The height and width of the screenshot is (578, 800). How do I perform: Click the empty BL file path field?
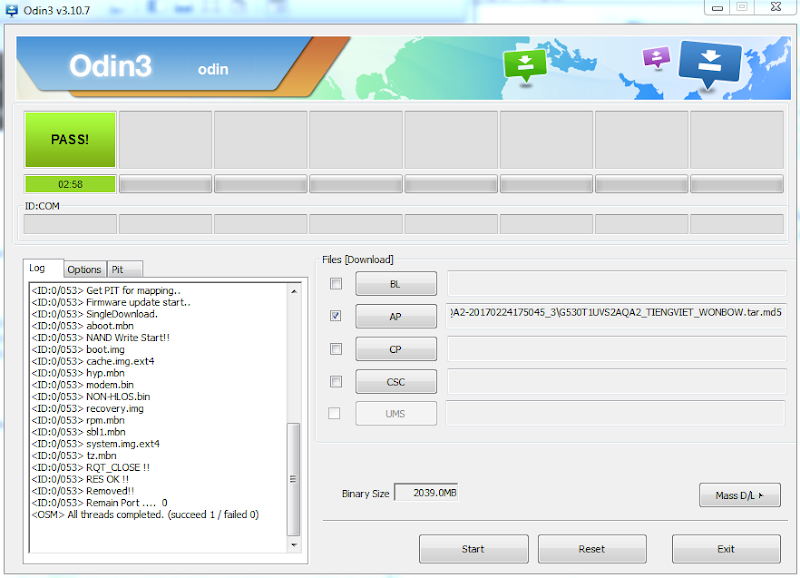[x=616, y=284]
